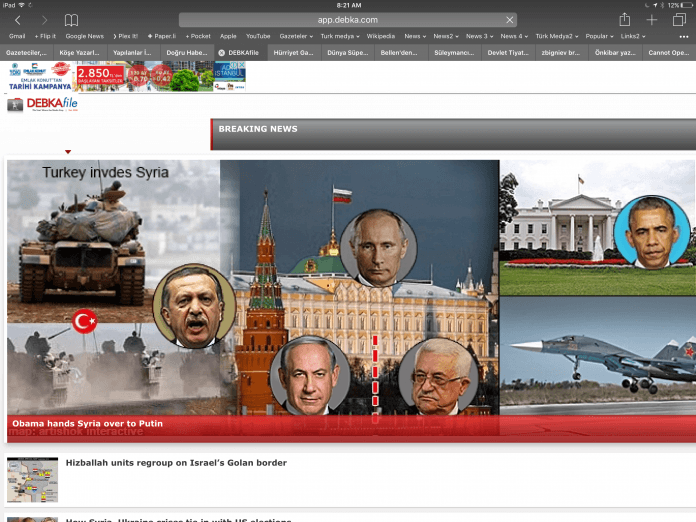Switch to Önkibar yaz... tab
This screenshot has width=696, height=522.
tap(615, 52)
